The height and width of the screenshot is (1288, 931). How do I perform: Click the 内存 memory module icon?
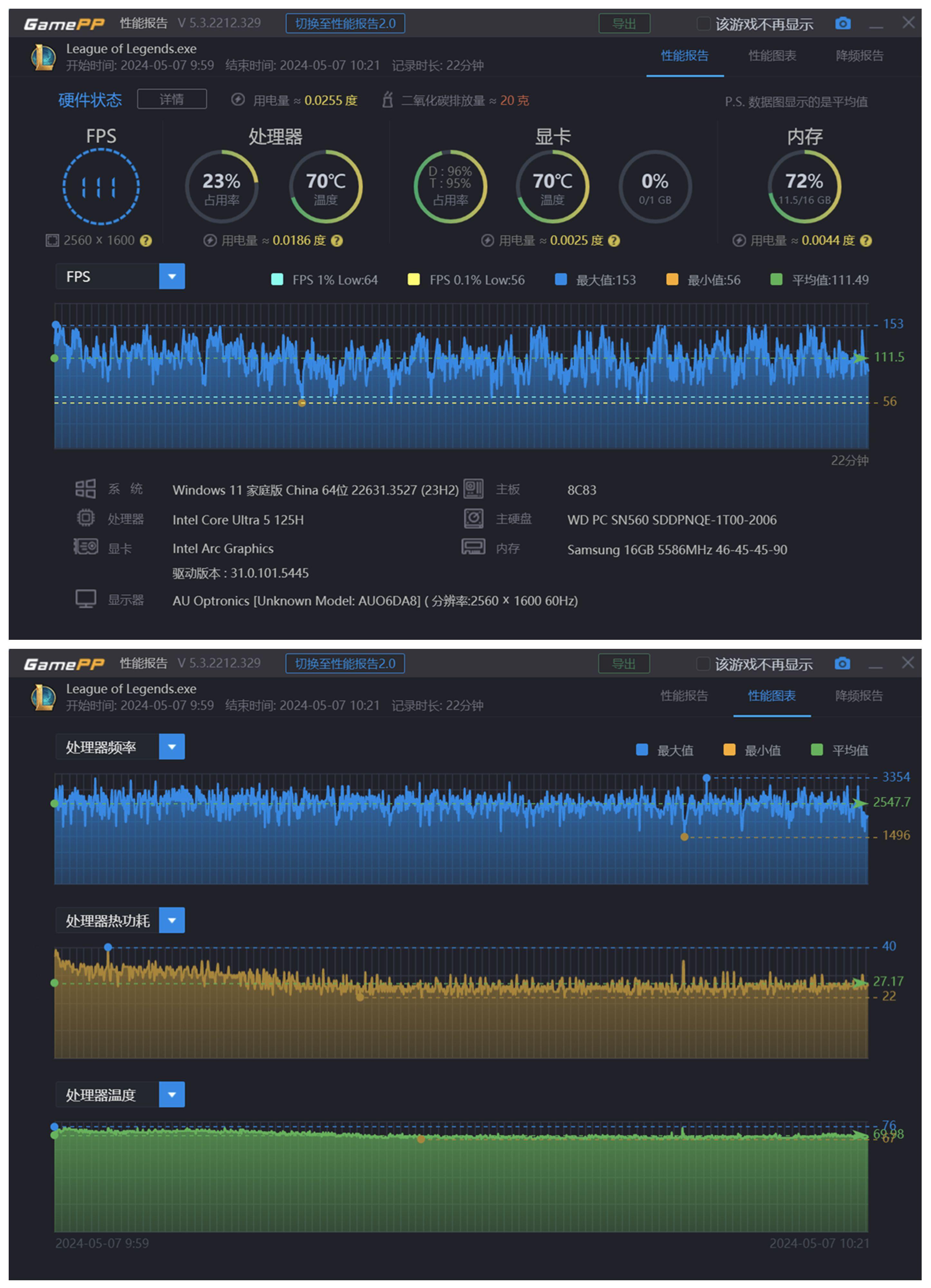pyautogui.click(x=473, y=547)
